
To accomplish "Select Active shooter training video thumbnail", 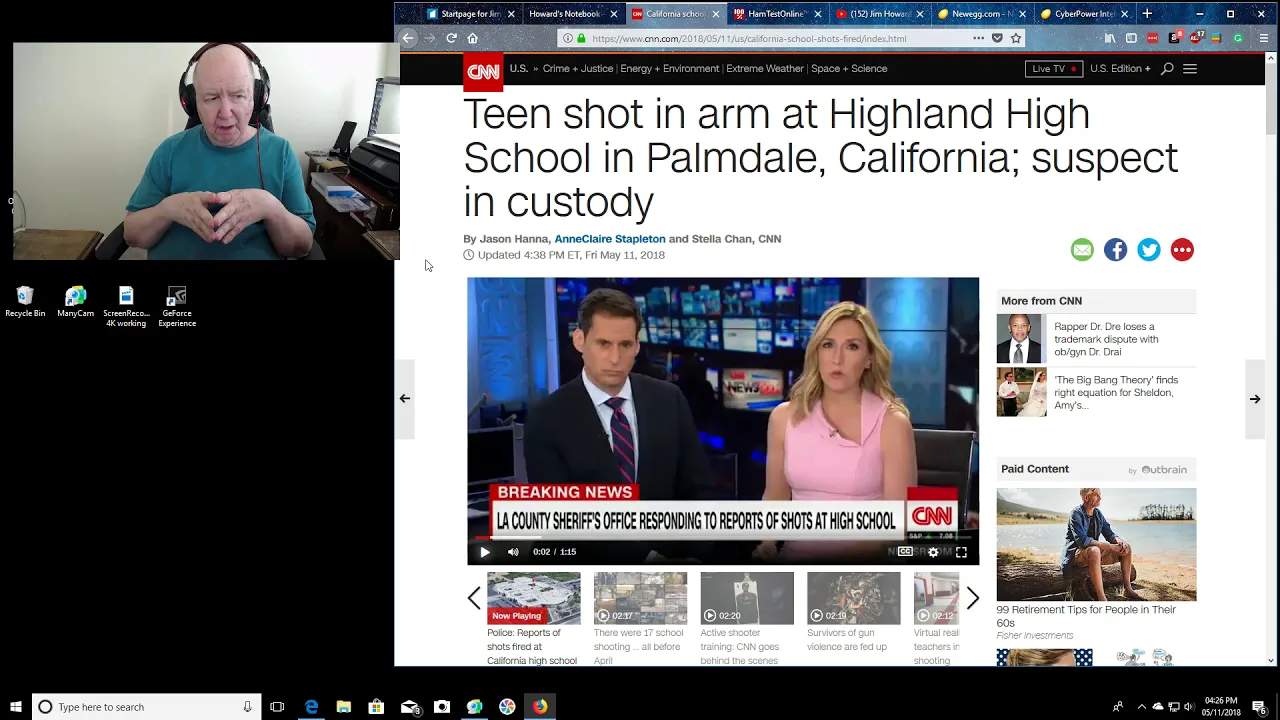I will coord(747,598).
